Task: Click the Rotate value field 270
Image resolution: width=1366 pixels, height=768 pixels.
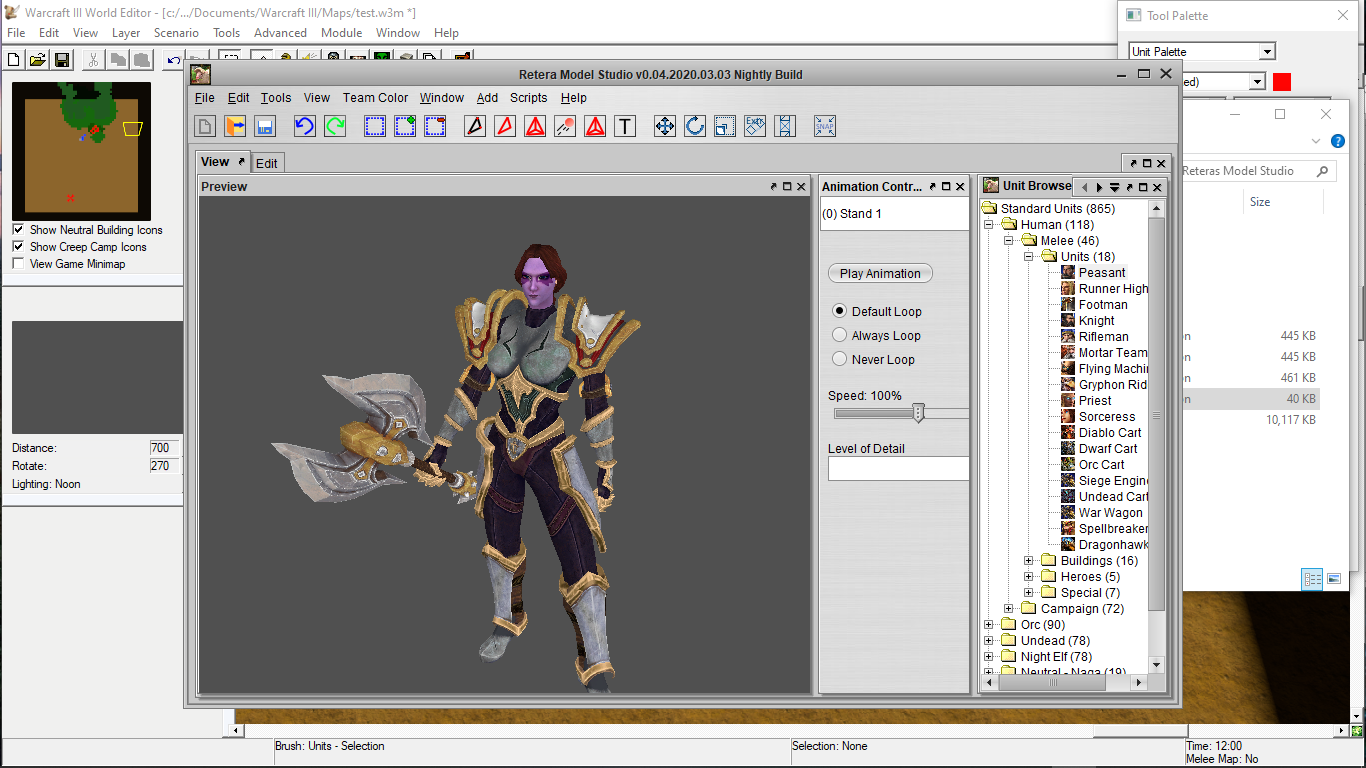Action: [164, 466]
